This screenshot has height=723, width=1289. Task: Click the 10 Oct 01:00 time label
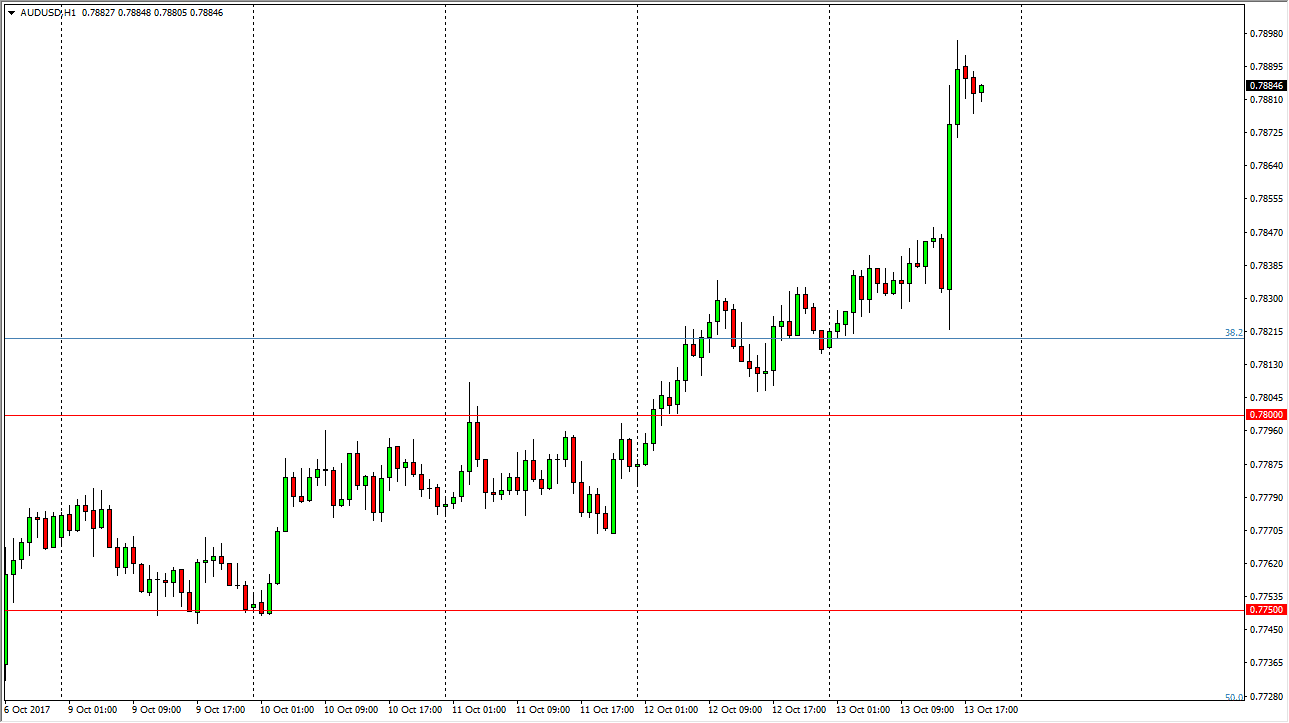coord(287,711)
